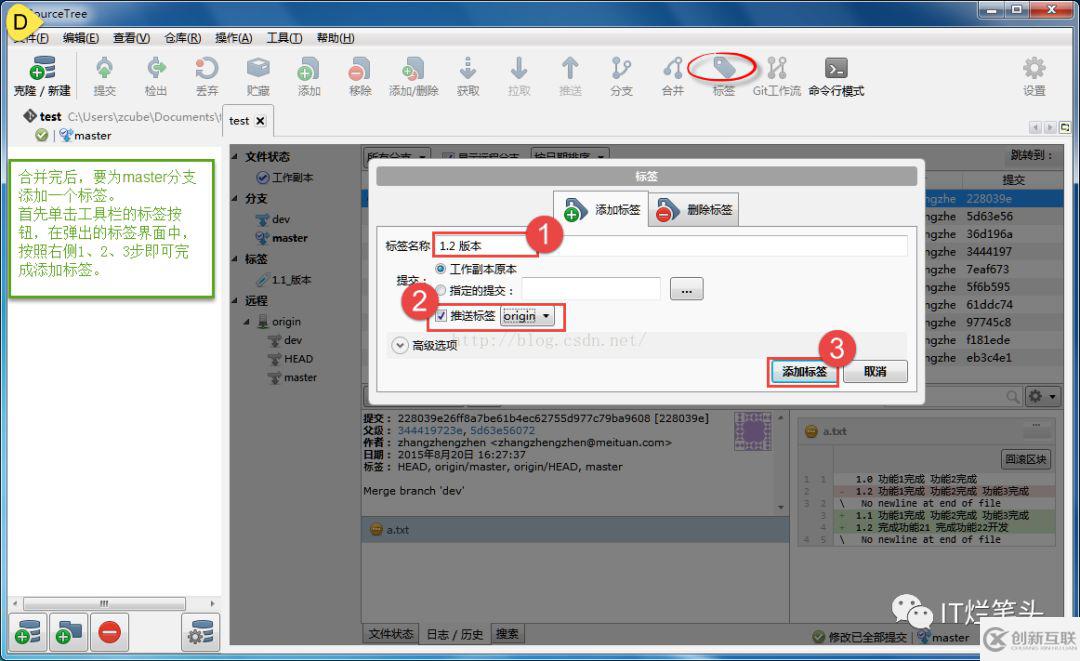Click add repository folder icon at bottom

[68, 632]
